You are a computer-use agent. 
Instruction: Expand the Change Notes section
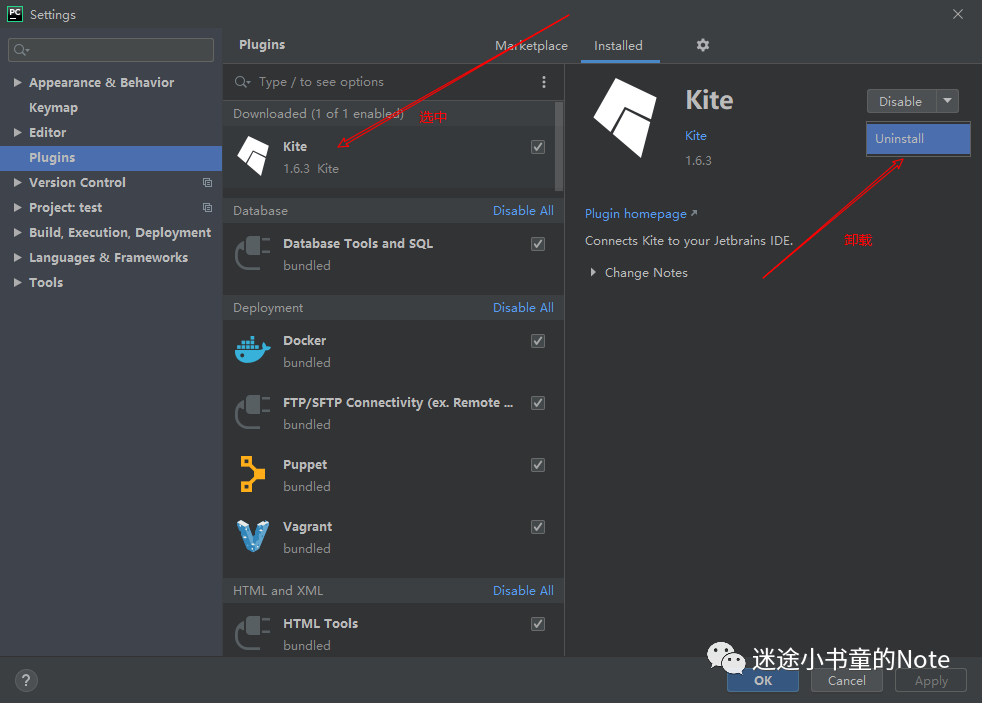point(592,273)
